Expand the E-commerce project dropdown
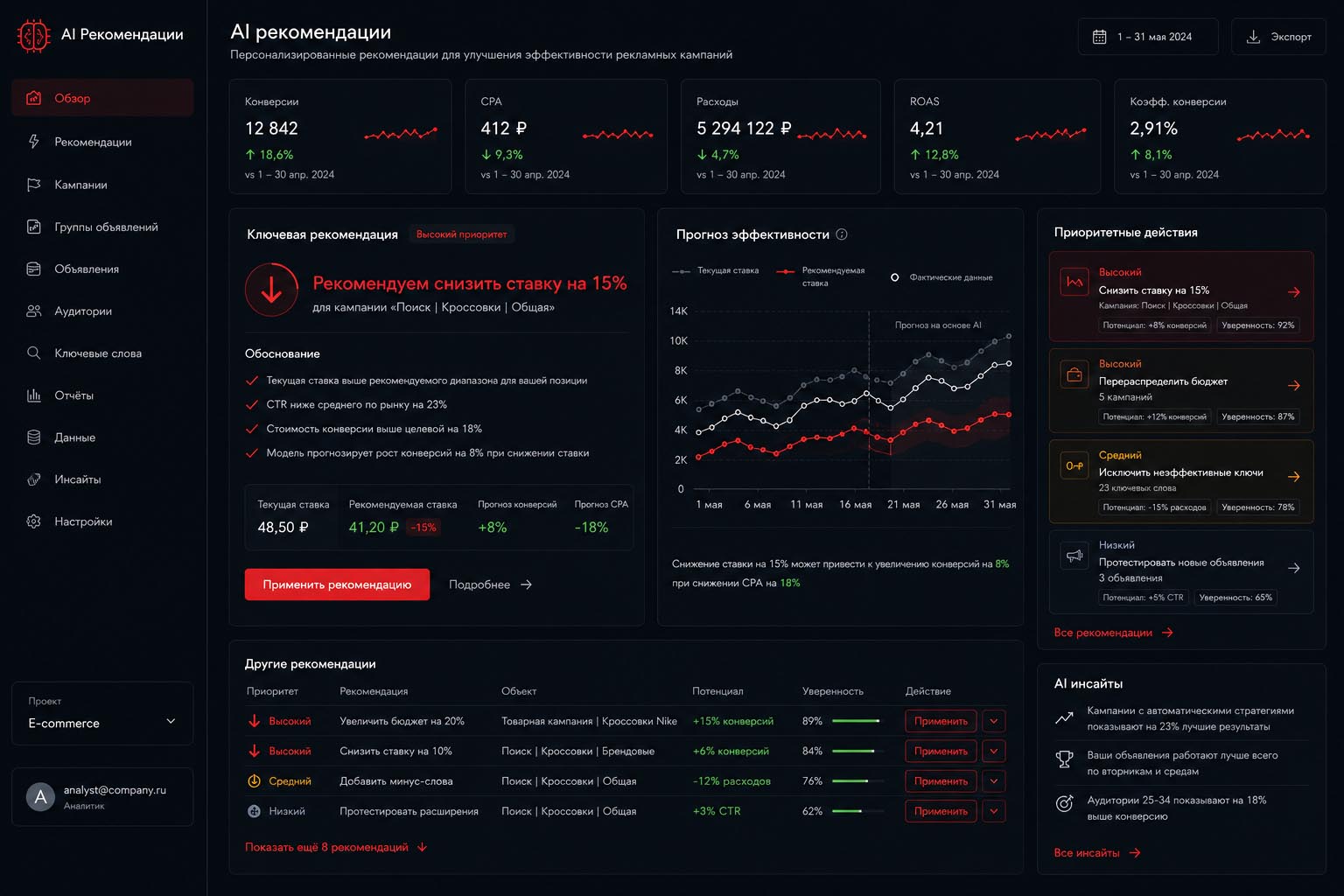This screenshot has height=896, width=1344. (x=102, y=713)
